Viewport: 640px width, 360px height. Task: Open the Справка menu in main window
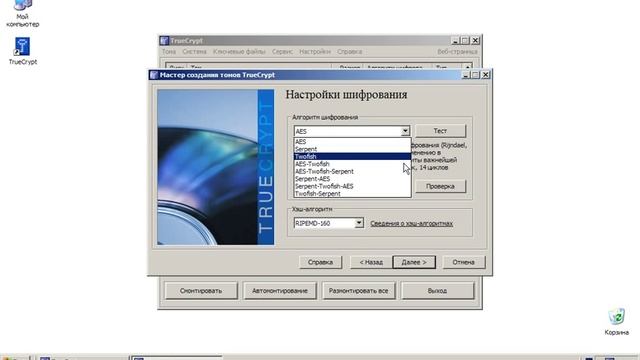(349, 51)
